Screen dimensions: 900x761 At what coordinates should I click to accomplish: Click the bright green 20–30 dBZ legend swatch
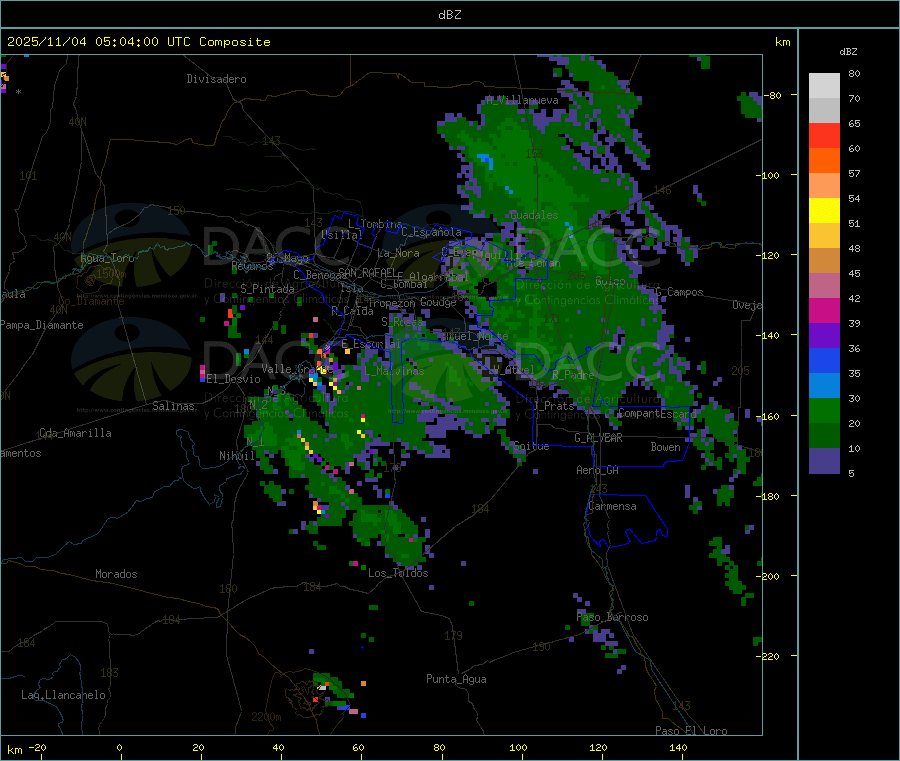tap(824, 410)
